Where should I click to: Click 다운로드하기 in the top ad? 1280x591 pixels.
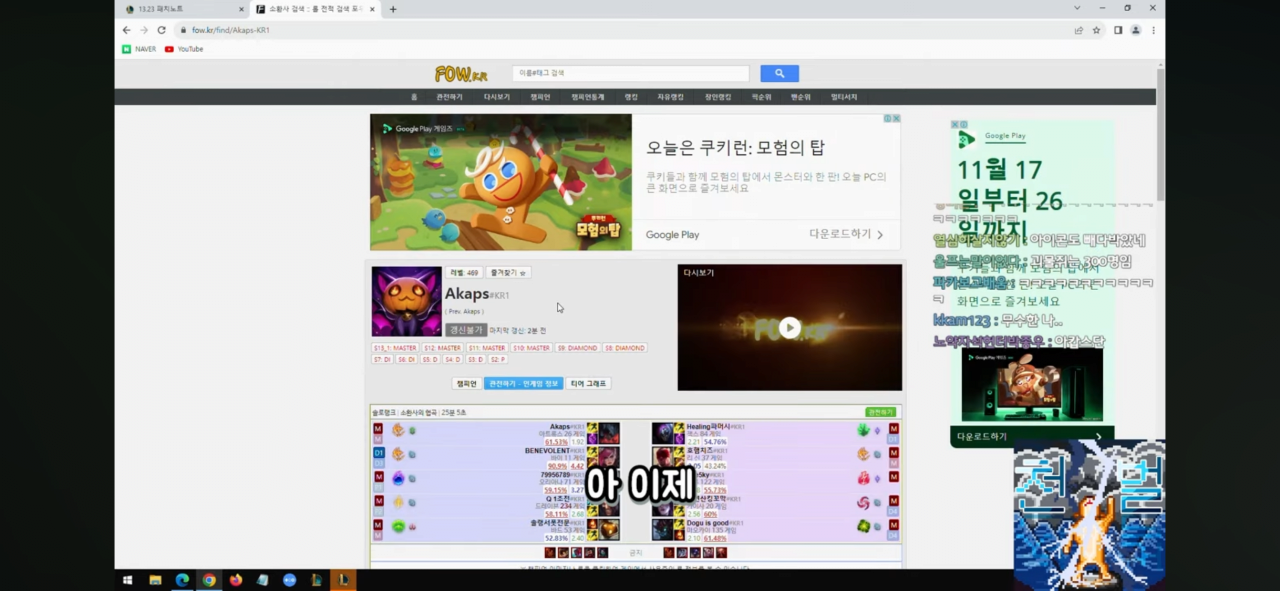click(x=846, y=234)
